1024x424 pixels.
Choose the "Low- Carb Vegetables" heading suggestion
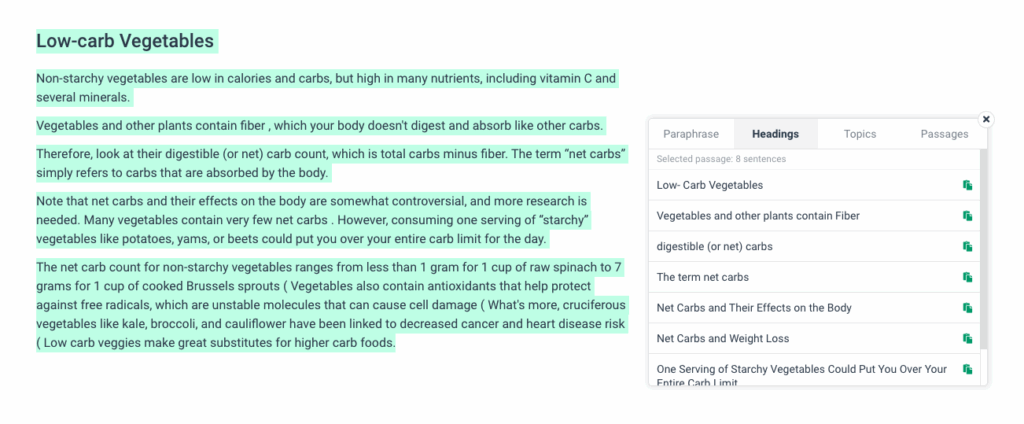[709, 186]
